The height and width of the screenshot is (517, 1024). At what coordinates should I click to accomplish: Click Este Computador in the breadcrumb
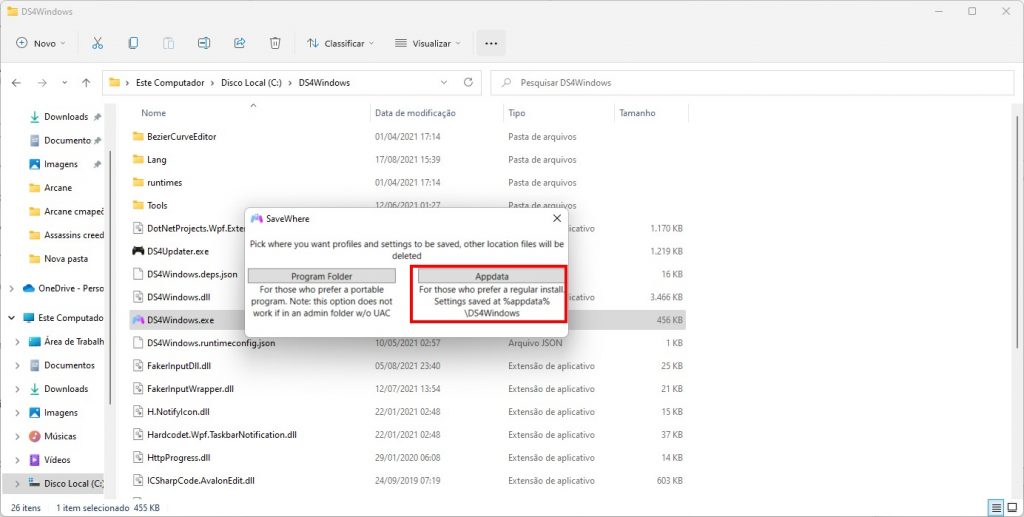[x=170, y=83]
